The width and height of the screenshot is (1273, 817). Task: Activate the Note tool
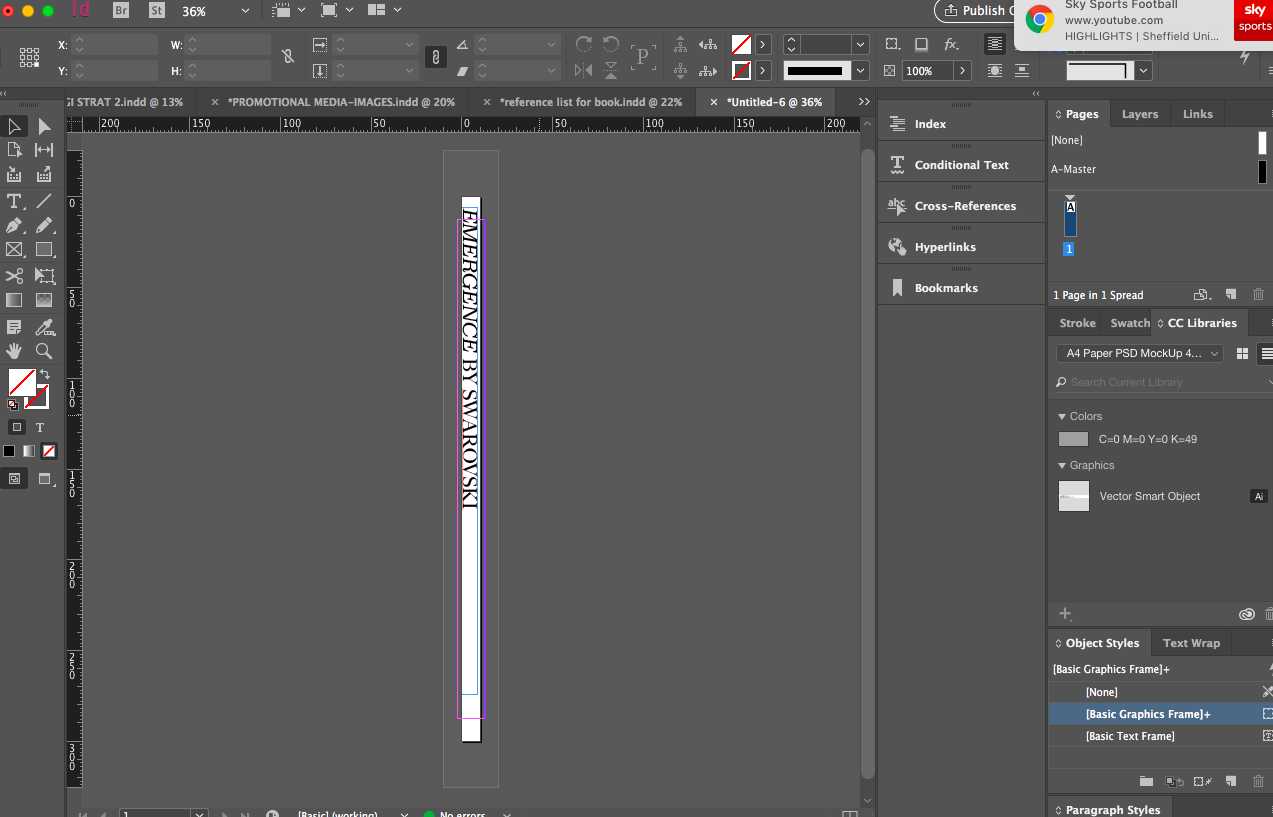(15, 327)
